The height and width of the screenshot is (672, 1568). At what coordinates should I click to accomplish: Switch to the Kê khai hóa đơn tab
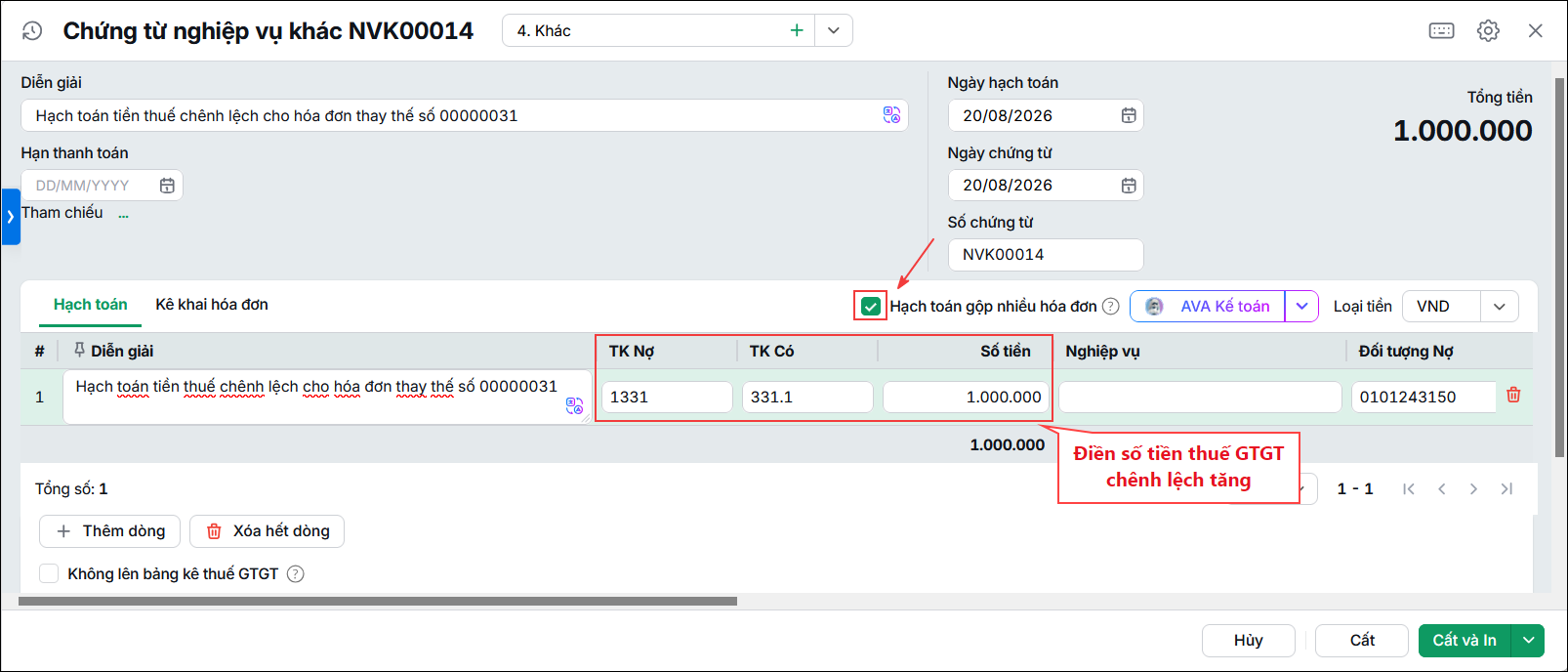212,305
